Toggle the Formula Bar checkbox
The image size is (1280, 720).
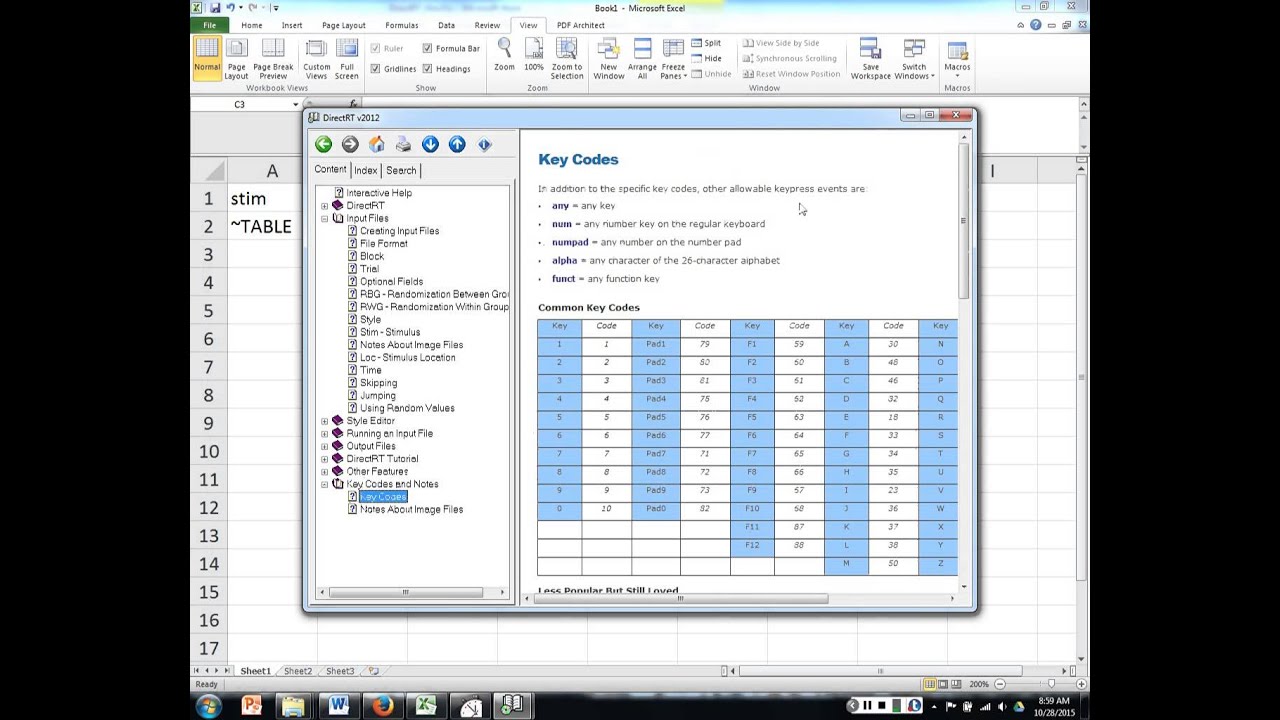coord(428,48)
